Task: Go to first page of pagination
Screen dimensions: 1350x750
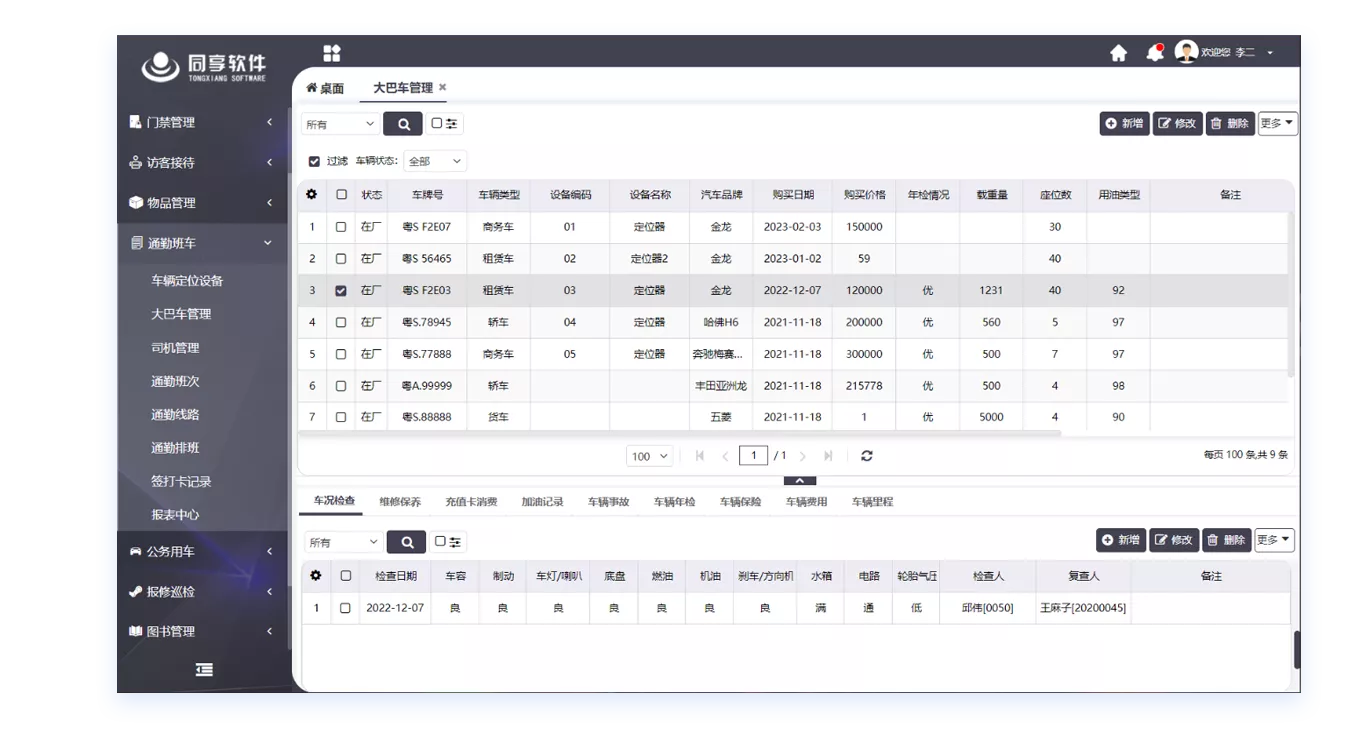Action: click(699, 456)
